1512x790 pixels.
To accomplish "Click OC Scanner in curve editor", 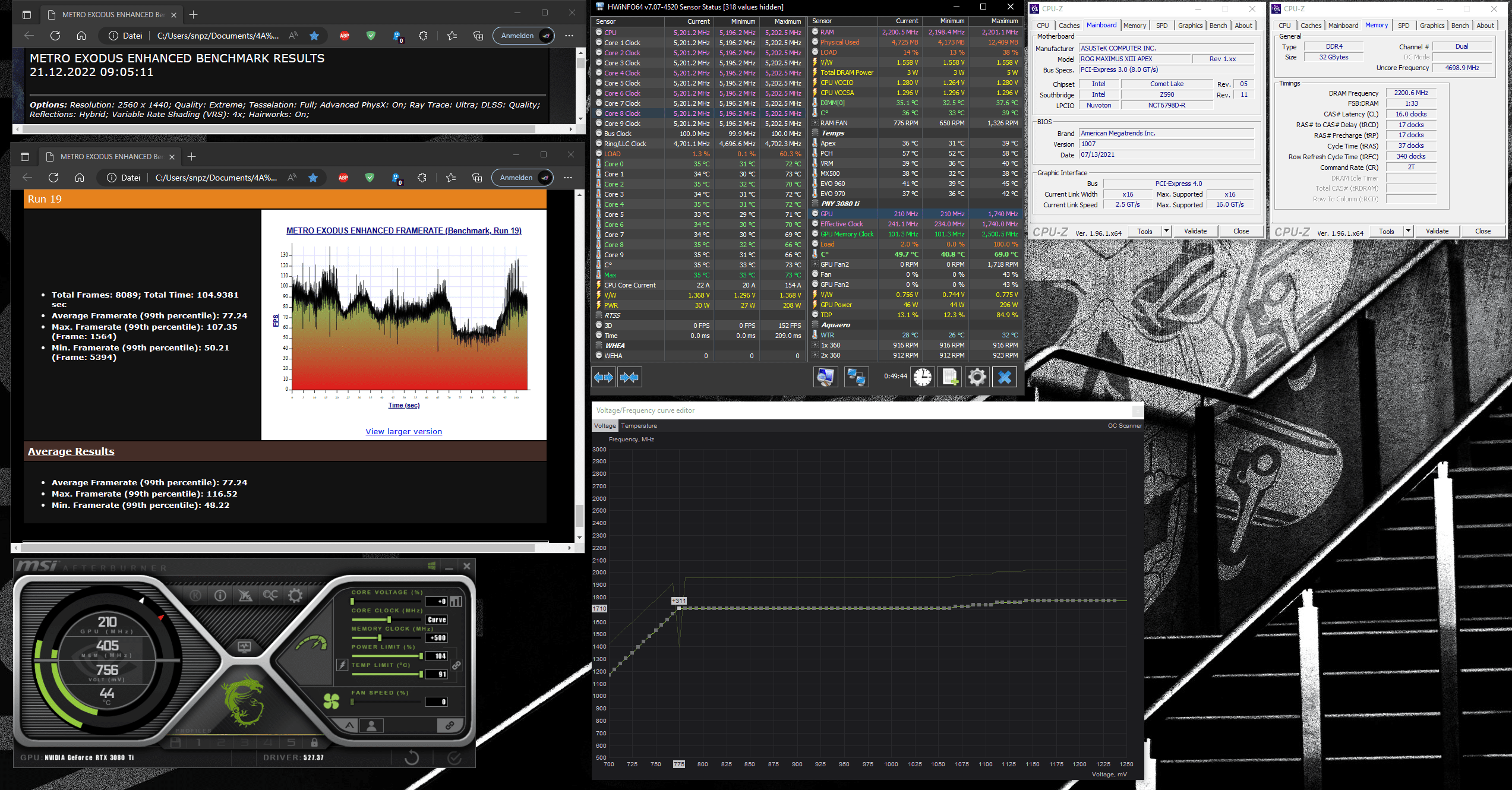I will pos(1124,426).
